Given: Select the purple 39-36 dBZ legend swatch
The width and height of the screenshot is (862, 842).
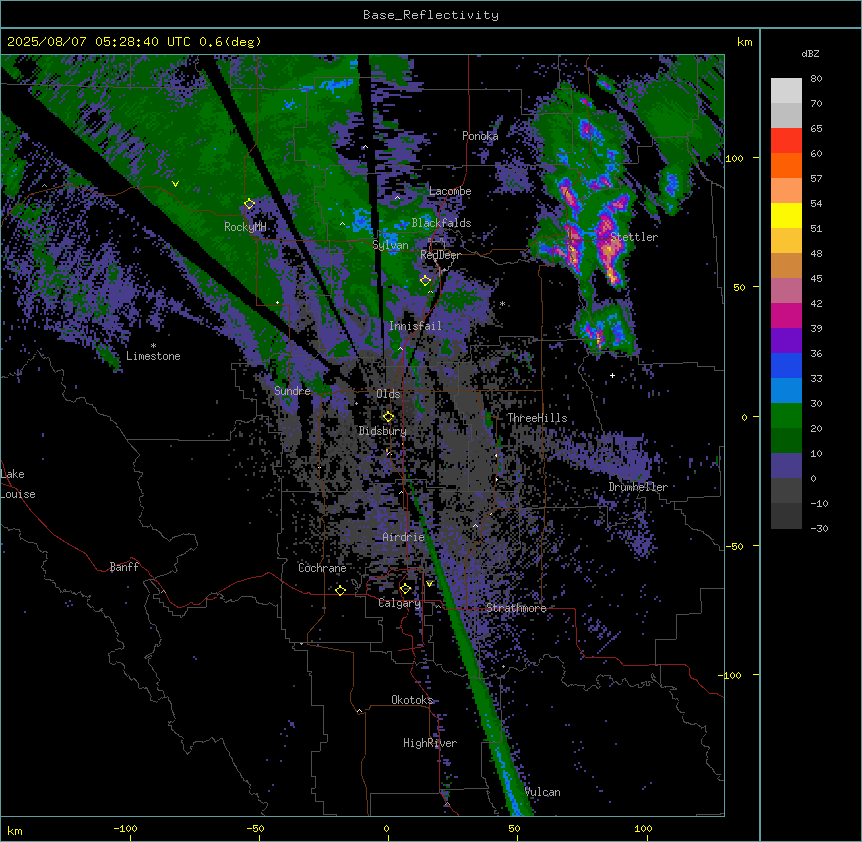Looking at the screenshot, I should coord(786,341).
